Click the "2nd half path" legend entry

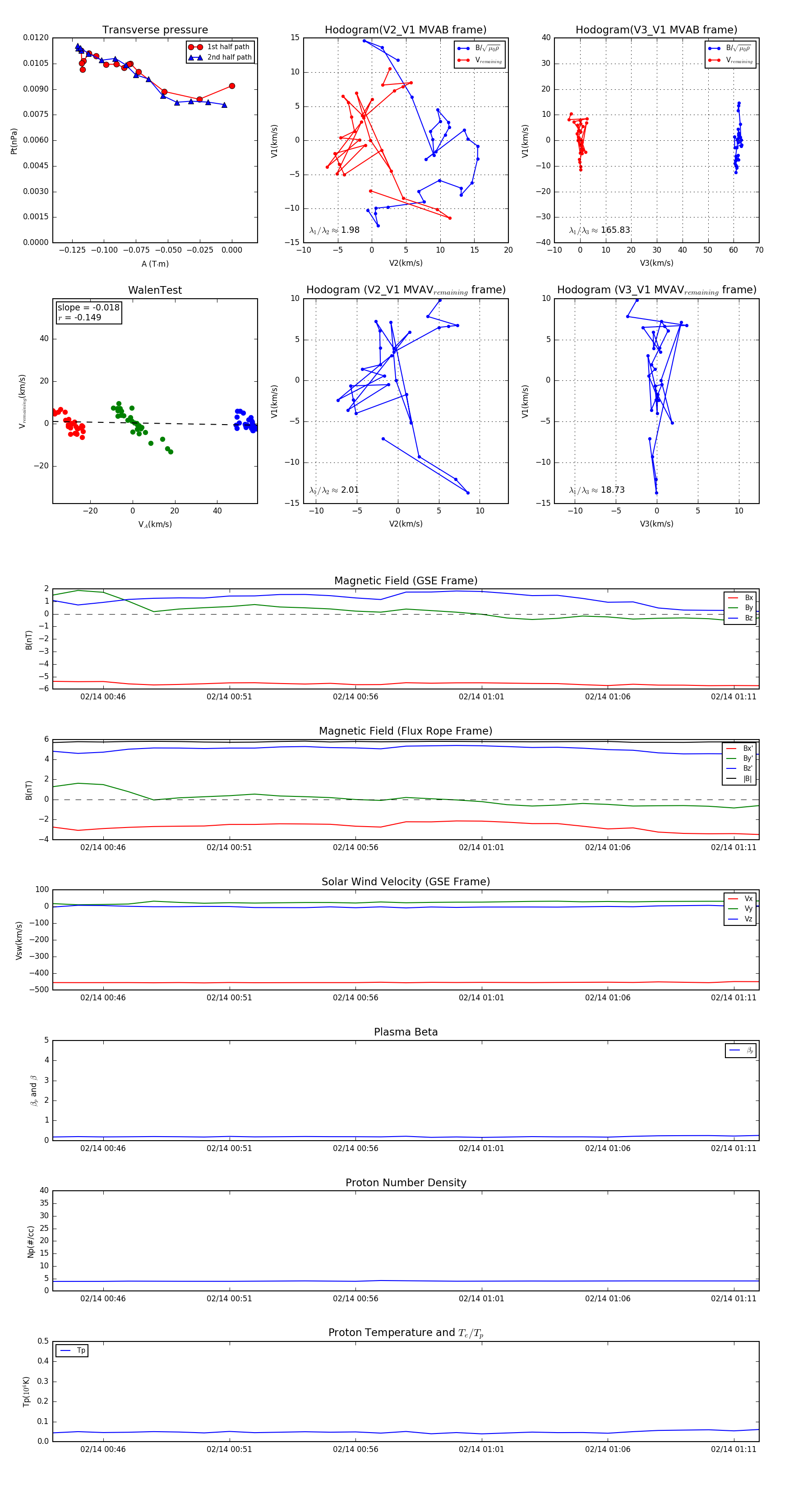(x=220, y=57)
